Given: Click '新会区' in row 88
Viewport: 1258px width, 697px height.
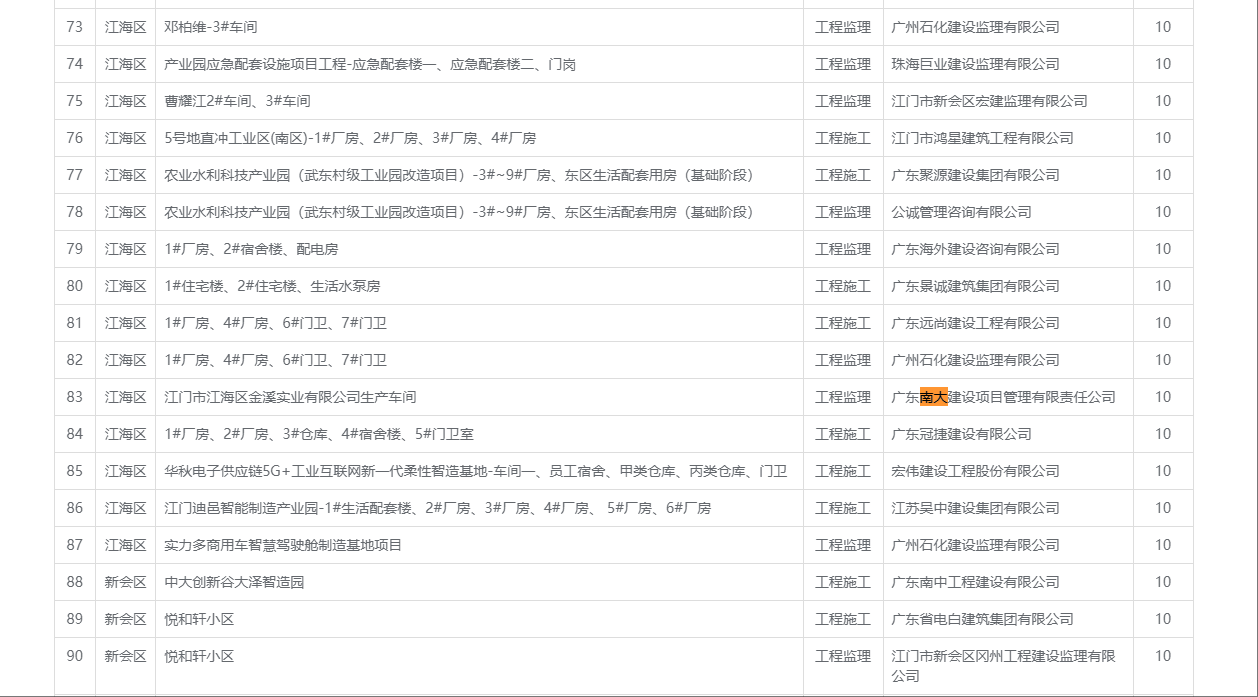Looking at the screenshot, I should coord(126,582).
